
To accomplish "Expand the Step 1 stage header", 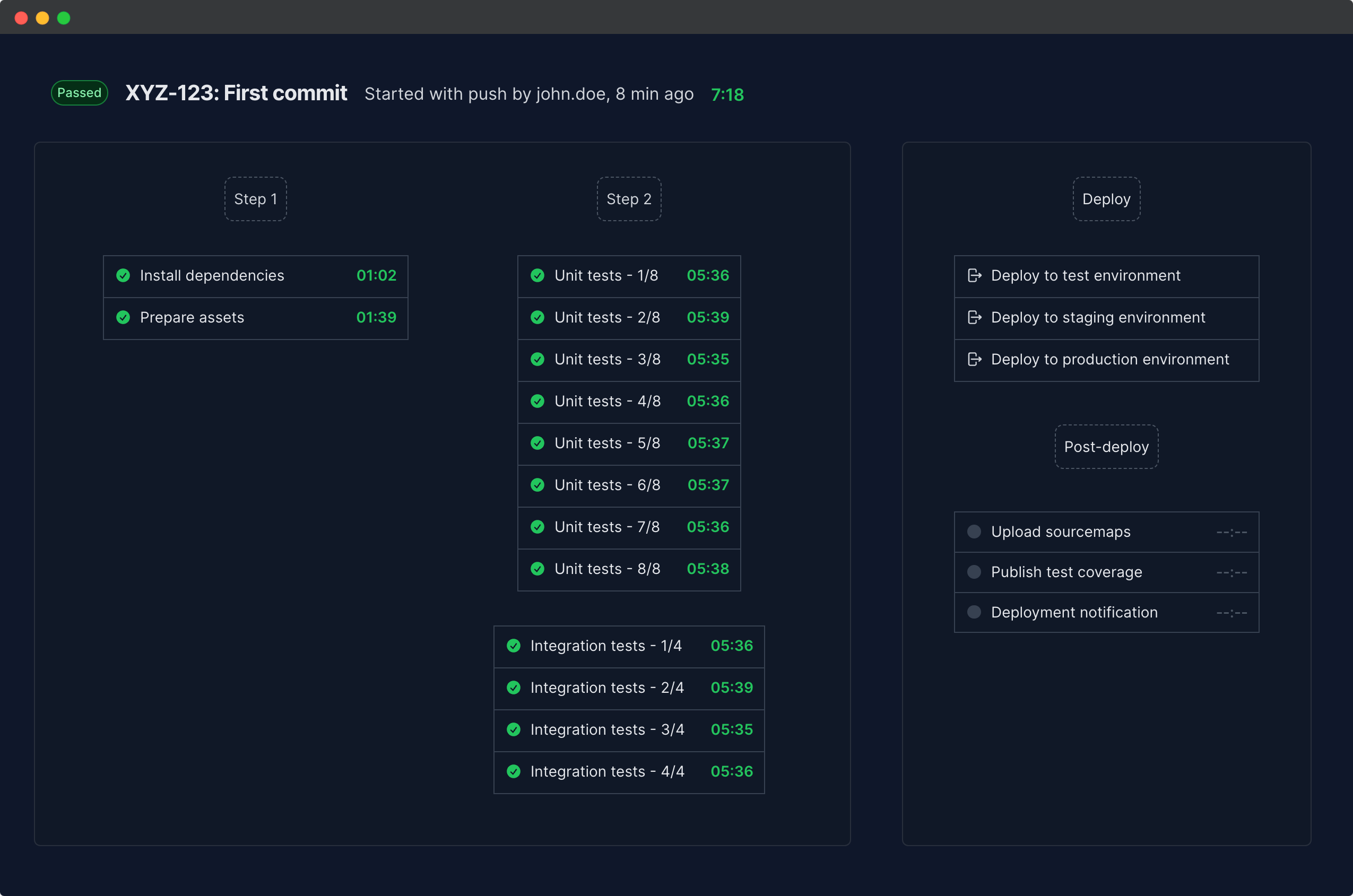I will click(255, 199).
